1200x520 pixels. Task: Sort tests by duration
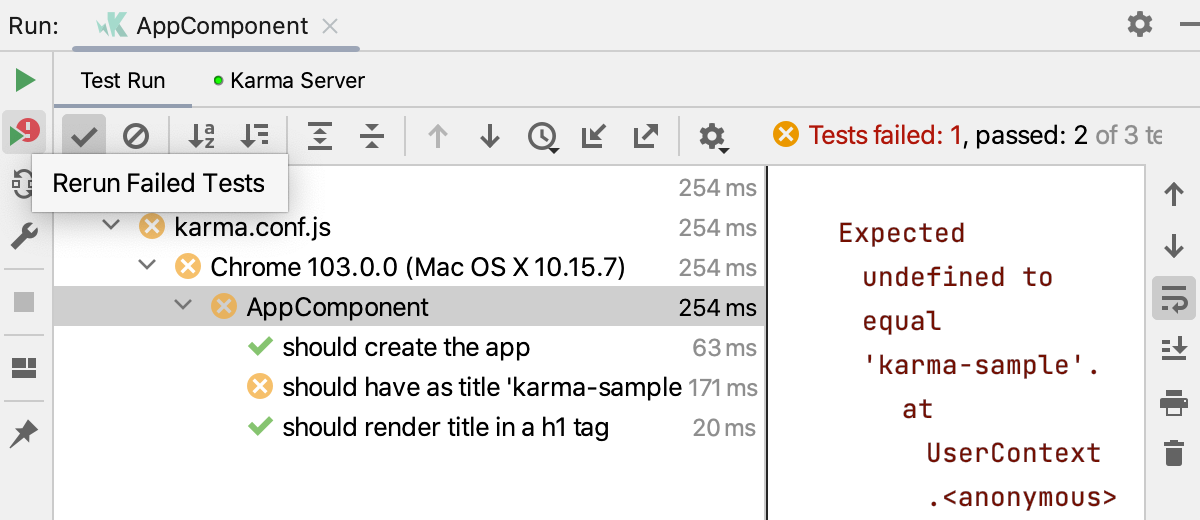pyautogui.click(x=255, y=136)
